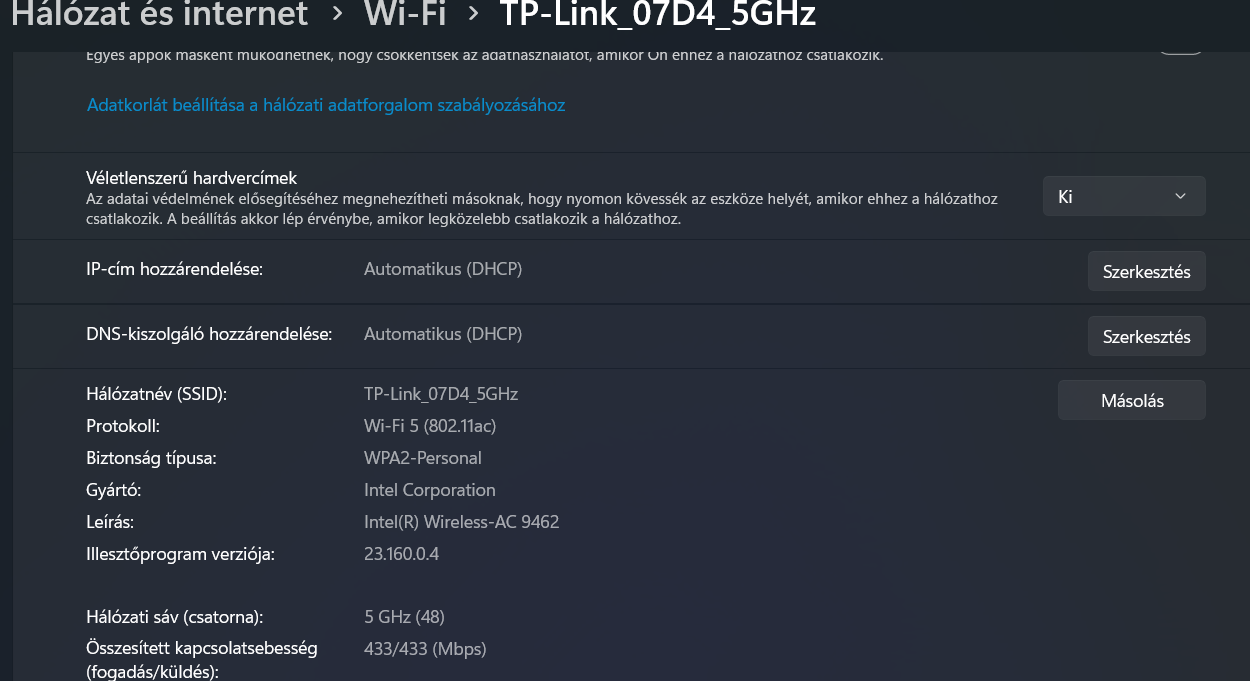The width and height of the screenshot is (1250, 681).
Task: Select the SSID value TP-Link_07D4_5GHz in properties
Action: 441,394
